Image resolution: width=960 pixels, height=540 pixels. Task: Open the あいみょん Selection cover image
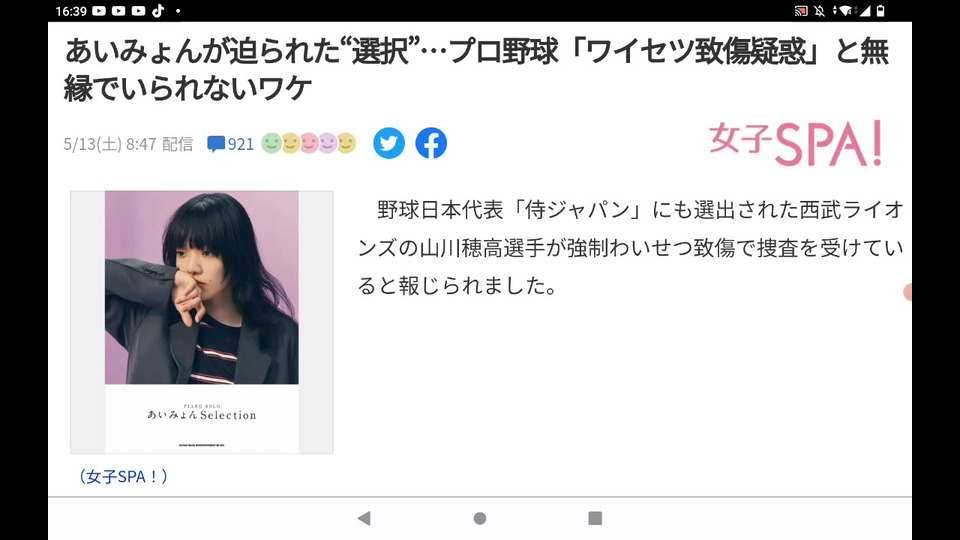(202, 322)
